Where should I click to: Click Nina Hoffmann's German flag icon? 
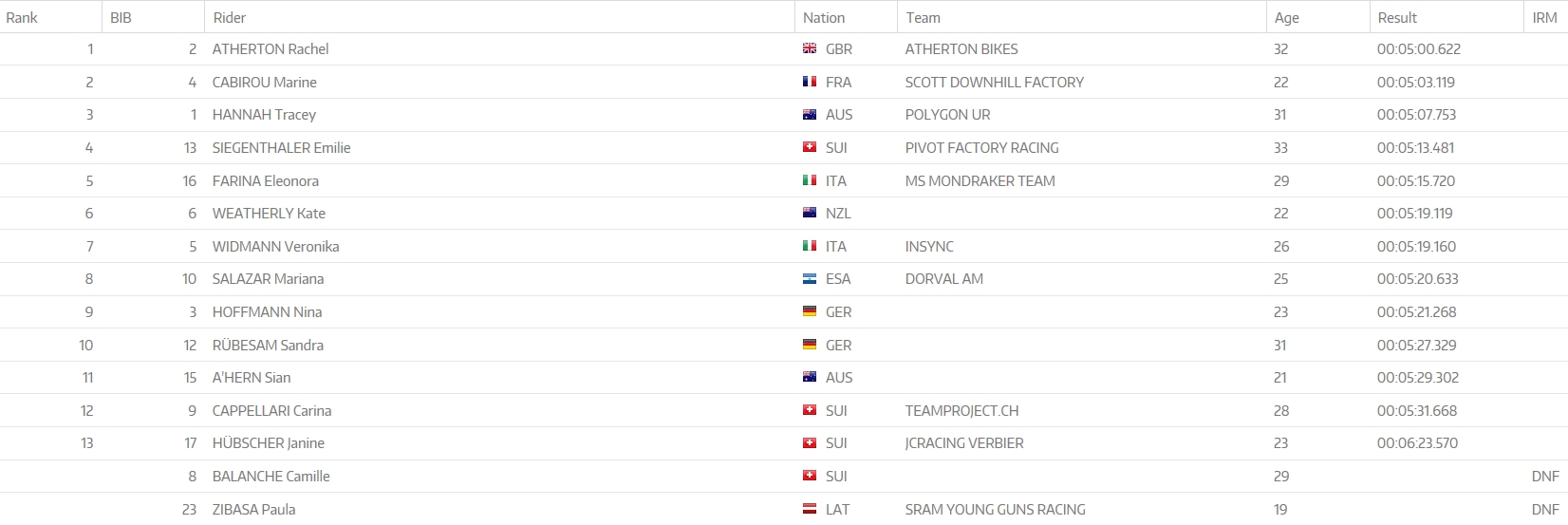(x=810, y=312)
